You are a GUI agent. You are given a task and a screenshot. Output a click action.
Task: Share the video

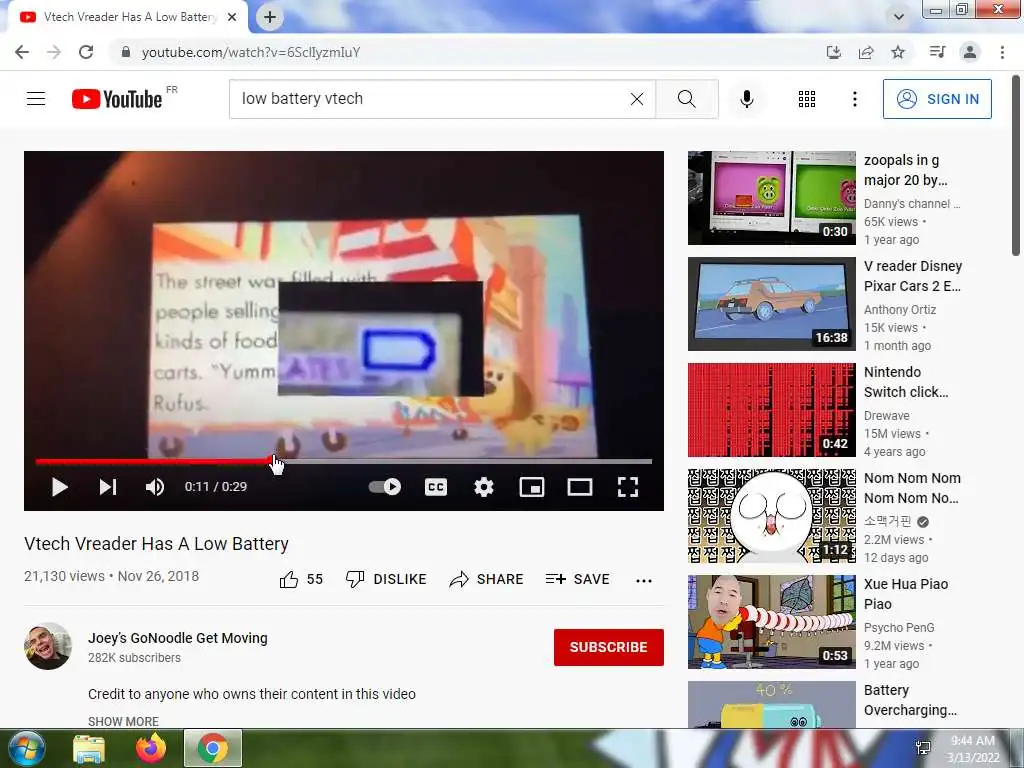tap(487, 579)
